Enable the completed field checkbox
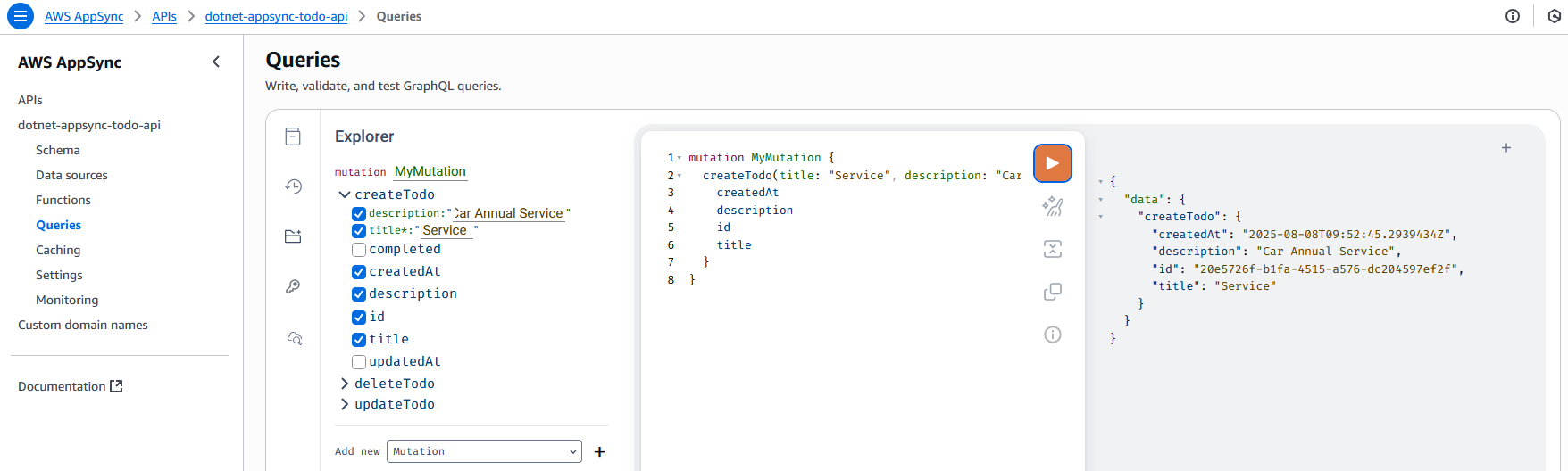Screen dimensions: 1568x471 [359, 250]
